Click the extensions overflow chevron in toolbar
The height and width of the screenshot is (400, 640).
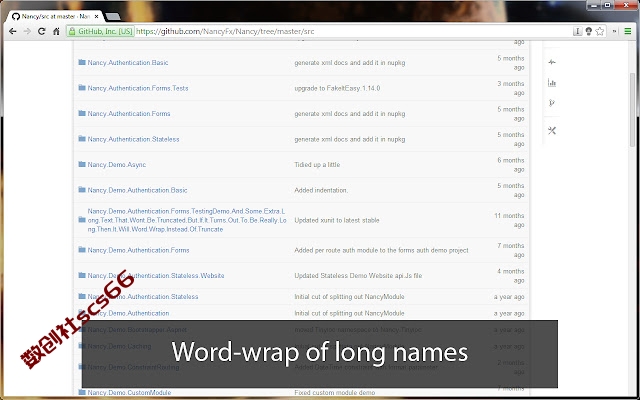614,31
